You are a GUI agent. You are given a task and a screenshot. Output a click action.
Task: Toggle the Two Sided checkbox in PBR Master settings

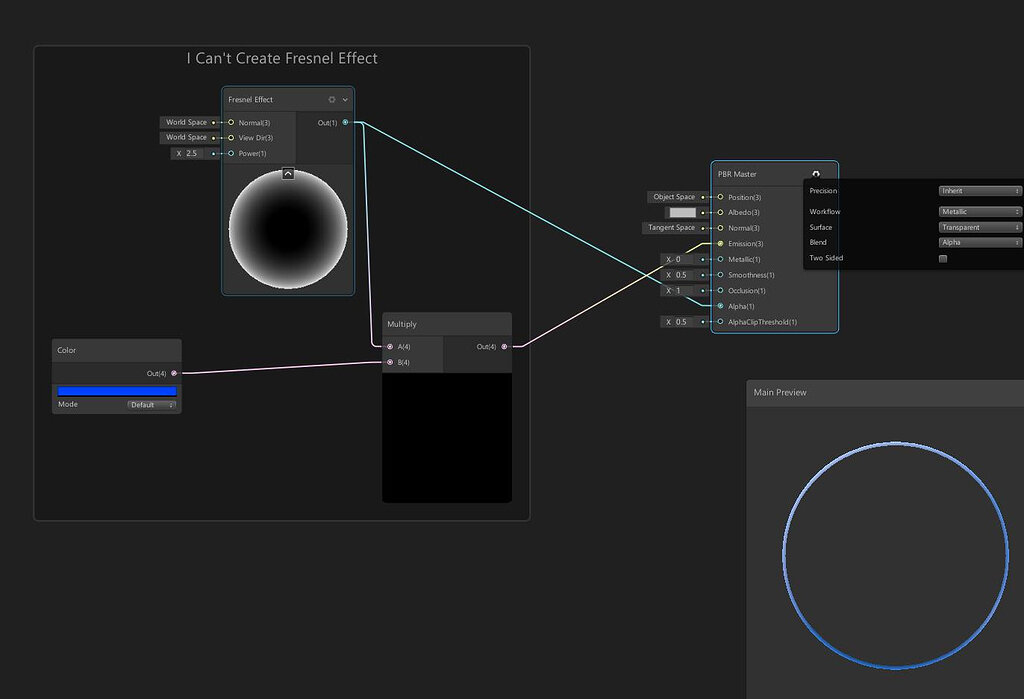[941, 258]
